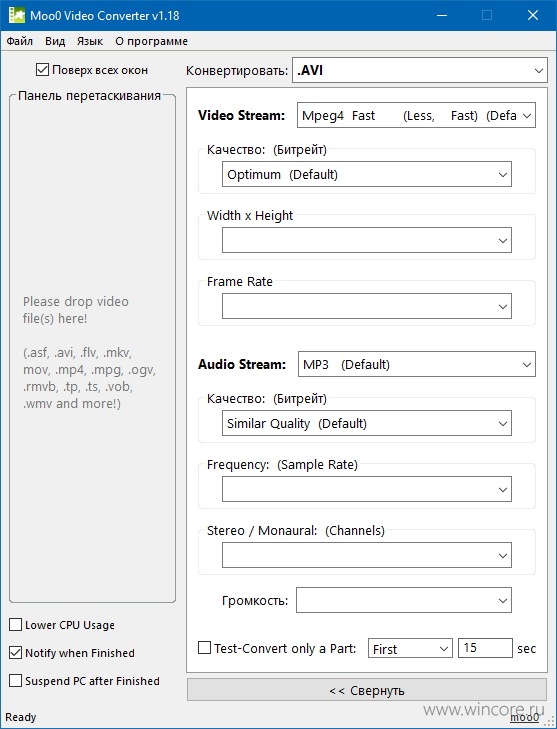Open the О программе menu
The width and height of the screenshot is (557, 729).
(152, 41)
